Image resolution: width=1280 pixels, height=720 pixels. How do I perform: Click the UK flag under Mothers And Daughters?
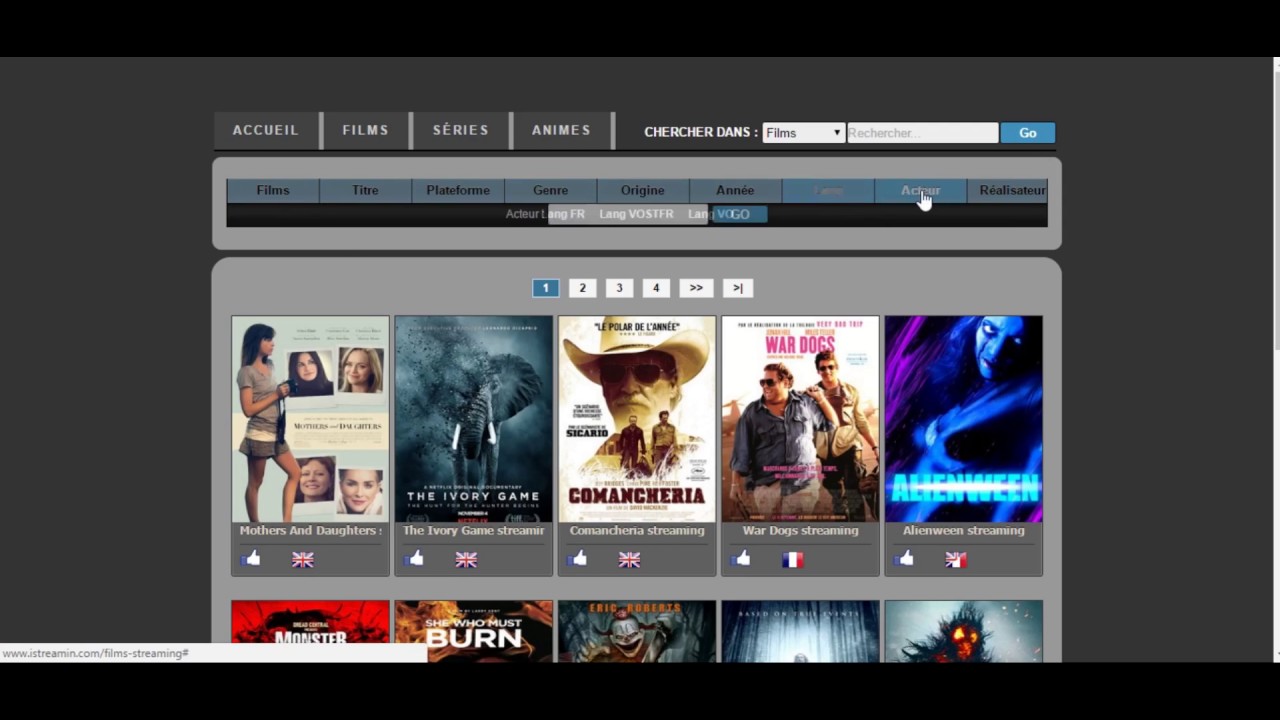pyautogui.click(x=303, y=560)
